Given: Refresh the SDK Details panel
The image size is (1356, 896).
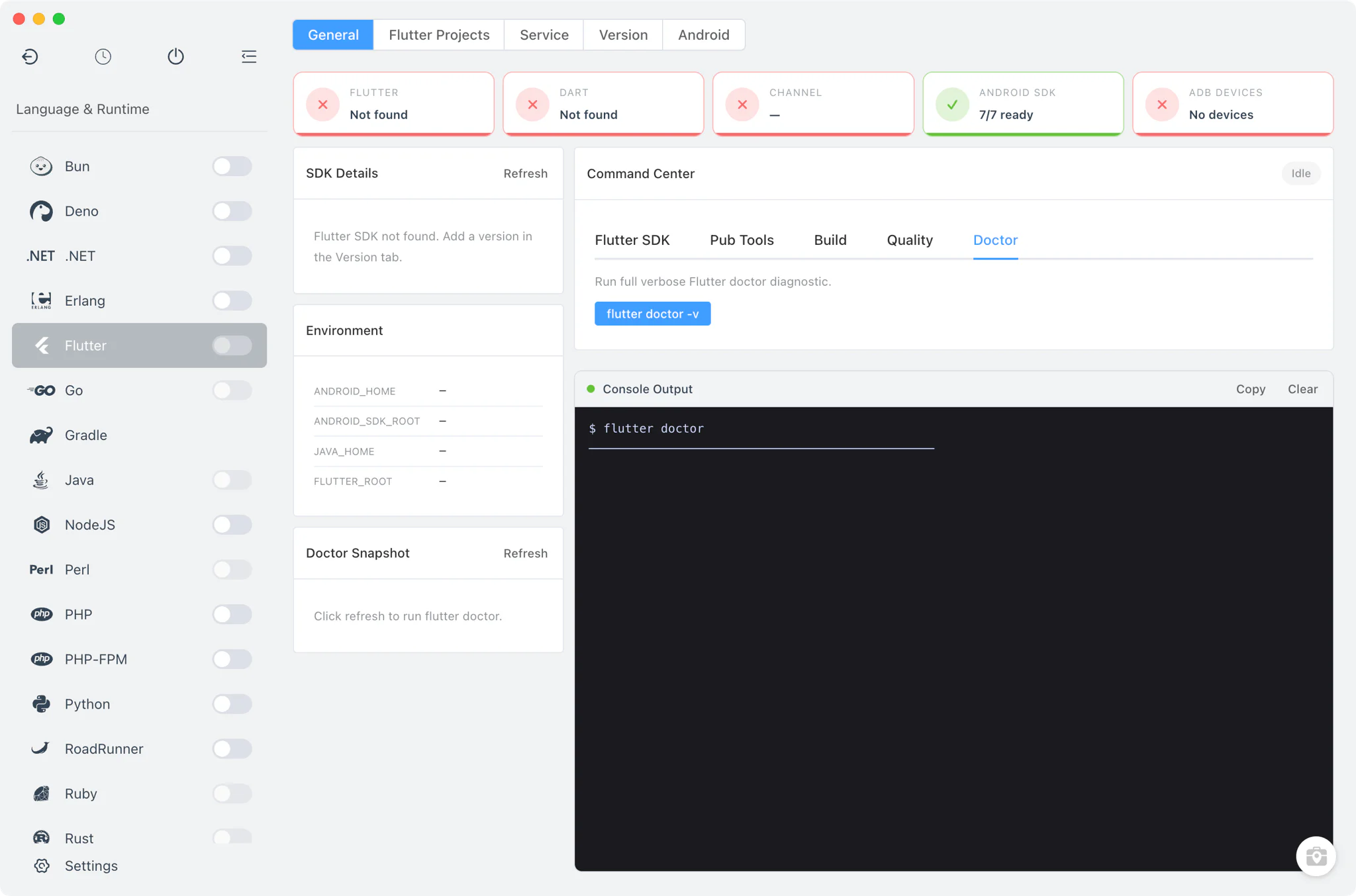Looking at the screenshot, I should coord(525,173).
